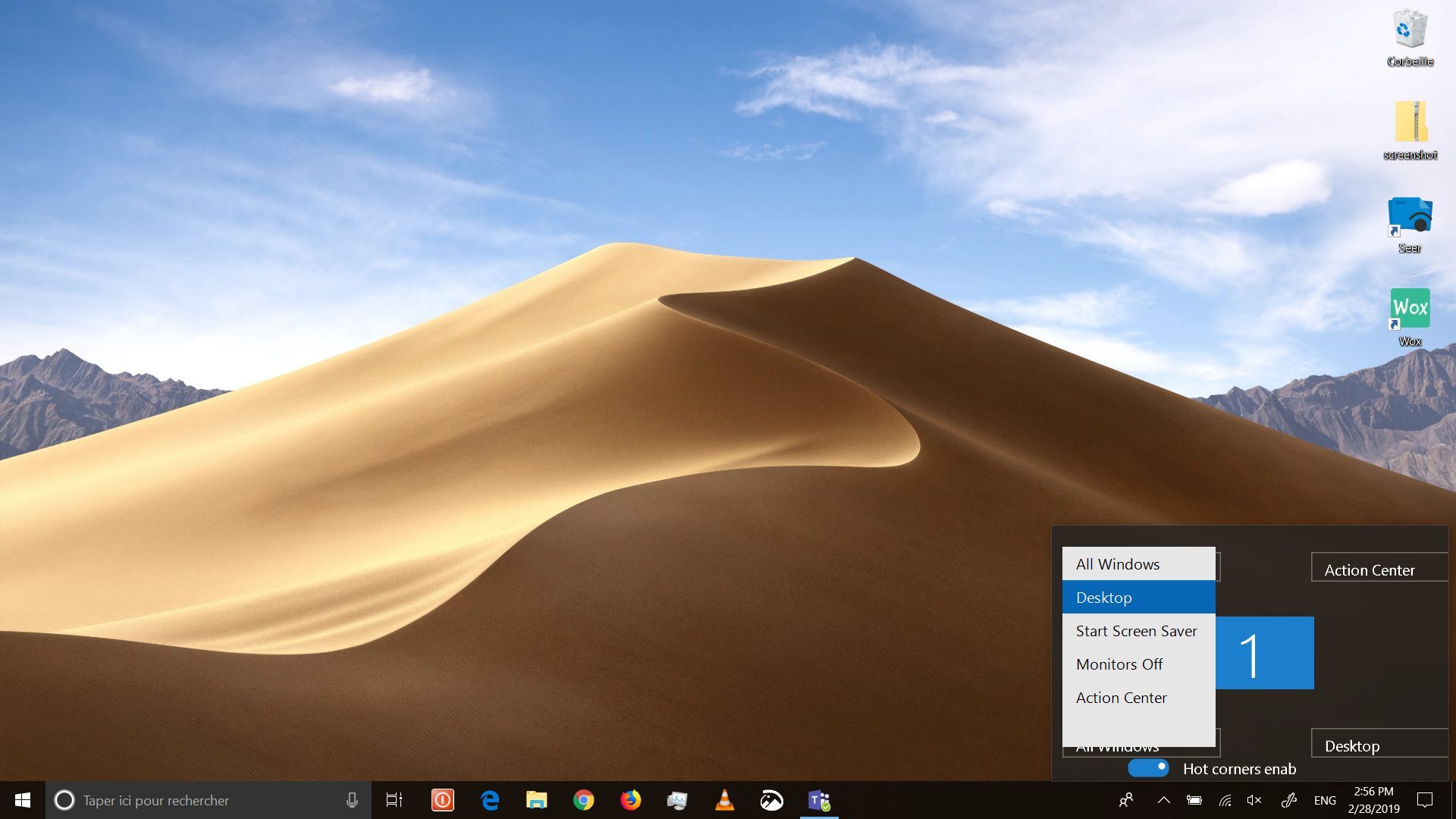Check battery status in system tray
Viewport: 1456px width, 819px height.
[x=1194, y=800]
